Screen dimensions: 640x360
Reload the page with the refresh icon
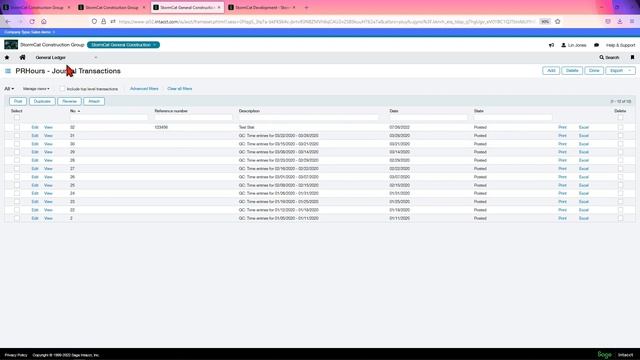32,21
